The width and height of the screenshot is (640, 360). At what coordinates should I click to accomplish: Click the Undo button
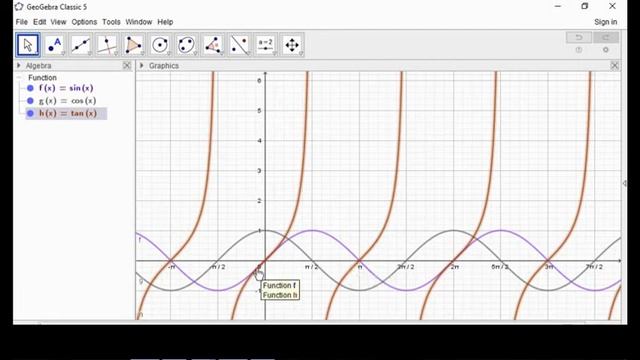[579, 38]
